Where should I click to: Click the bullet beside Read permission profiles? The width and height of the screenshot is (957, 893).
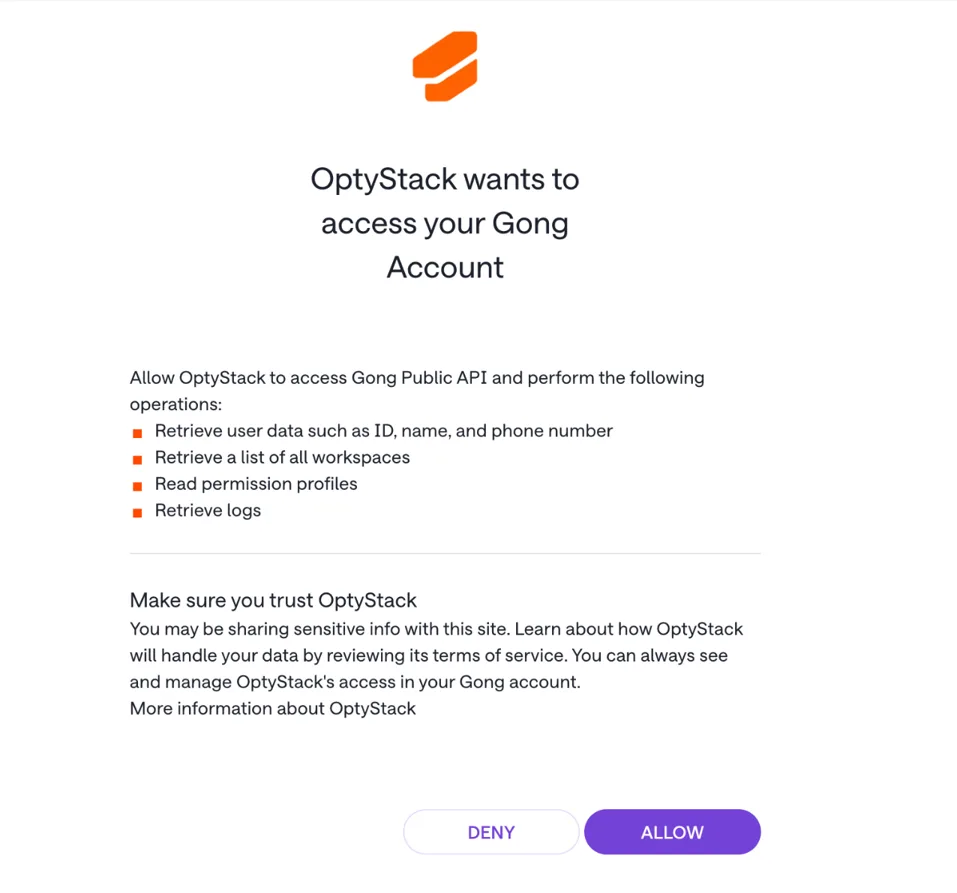pos(137,486)
